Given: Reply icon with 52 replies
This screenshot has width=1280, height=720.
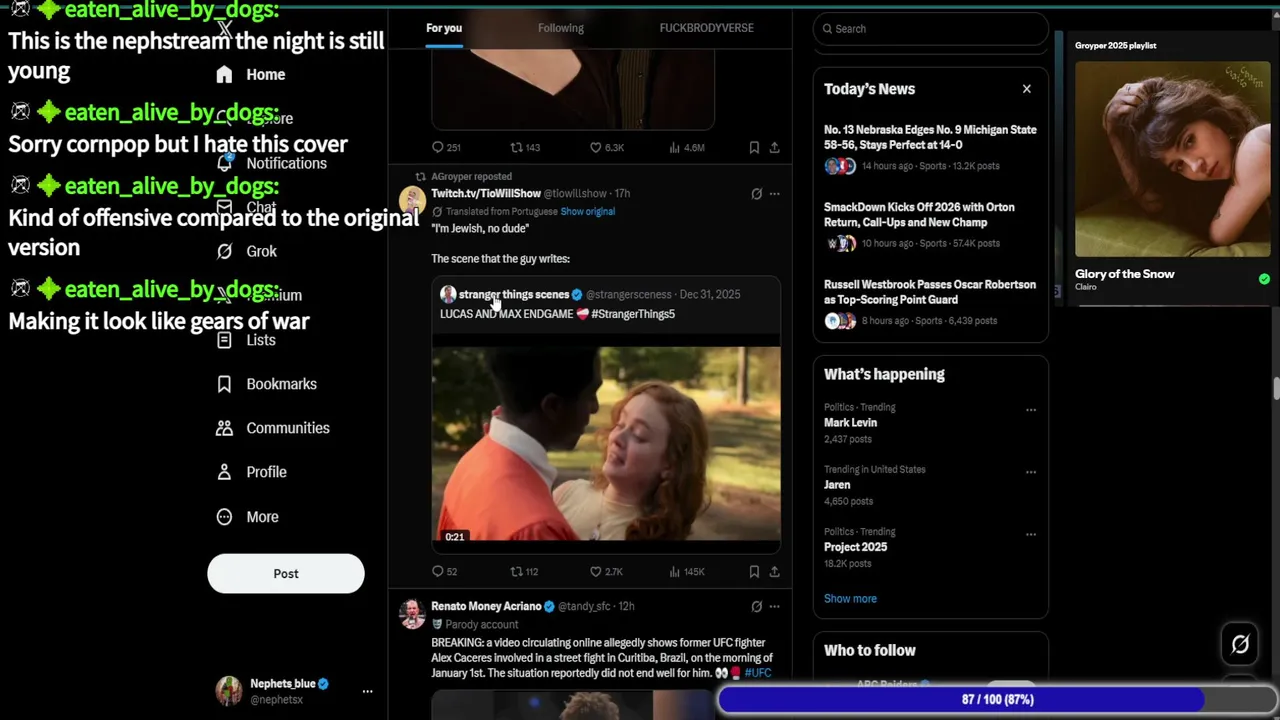Looking at the screenshot, I should click(x=437, y=571).
